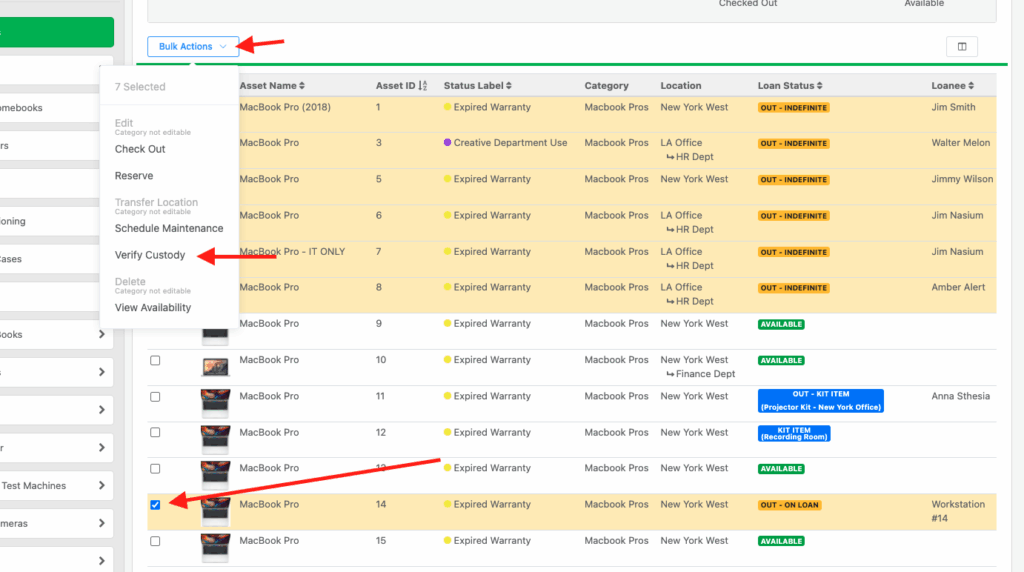Click the Location column header

tap(680, 86)
